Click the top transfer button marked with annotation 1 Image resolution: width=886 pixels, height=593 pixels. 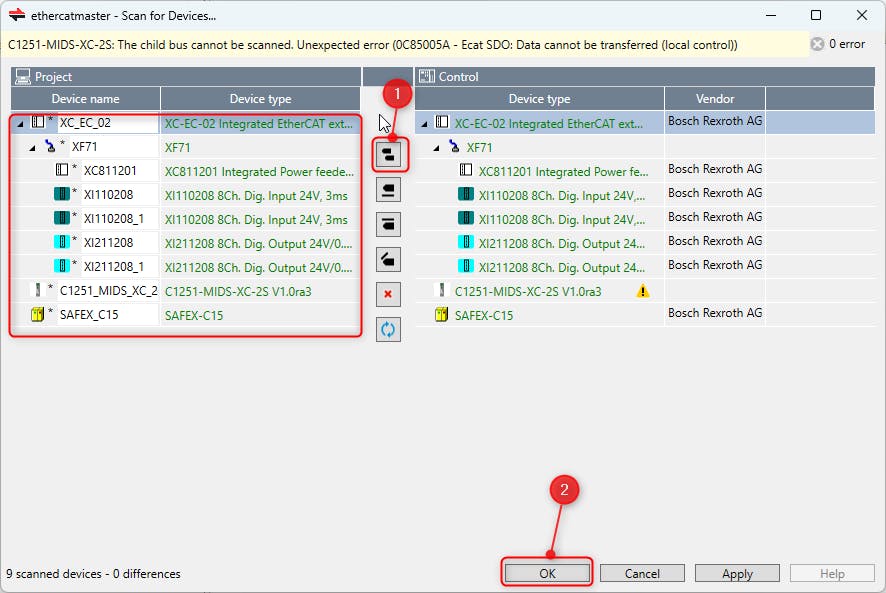388,155
